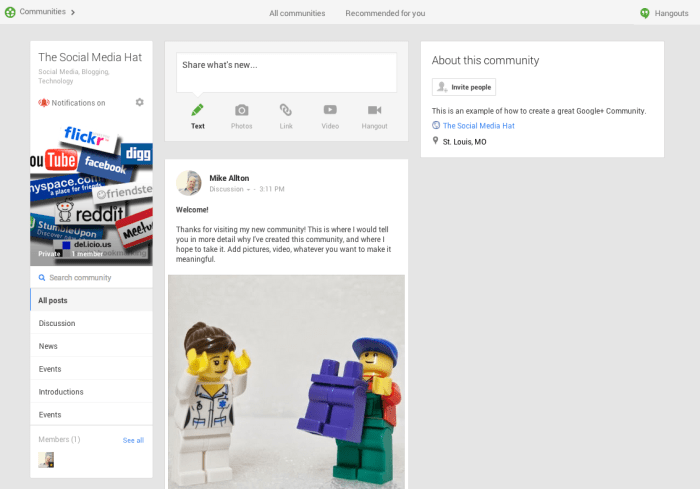Click the Search community field

[91, 278]
